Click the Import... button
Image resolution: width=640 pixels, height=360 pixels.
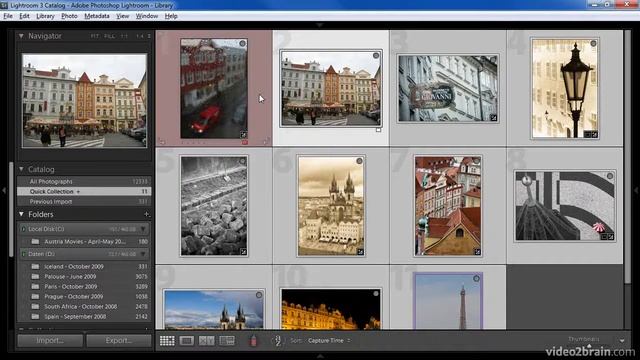click(50, 340)
